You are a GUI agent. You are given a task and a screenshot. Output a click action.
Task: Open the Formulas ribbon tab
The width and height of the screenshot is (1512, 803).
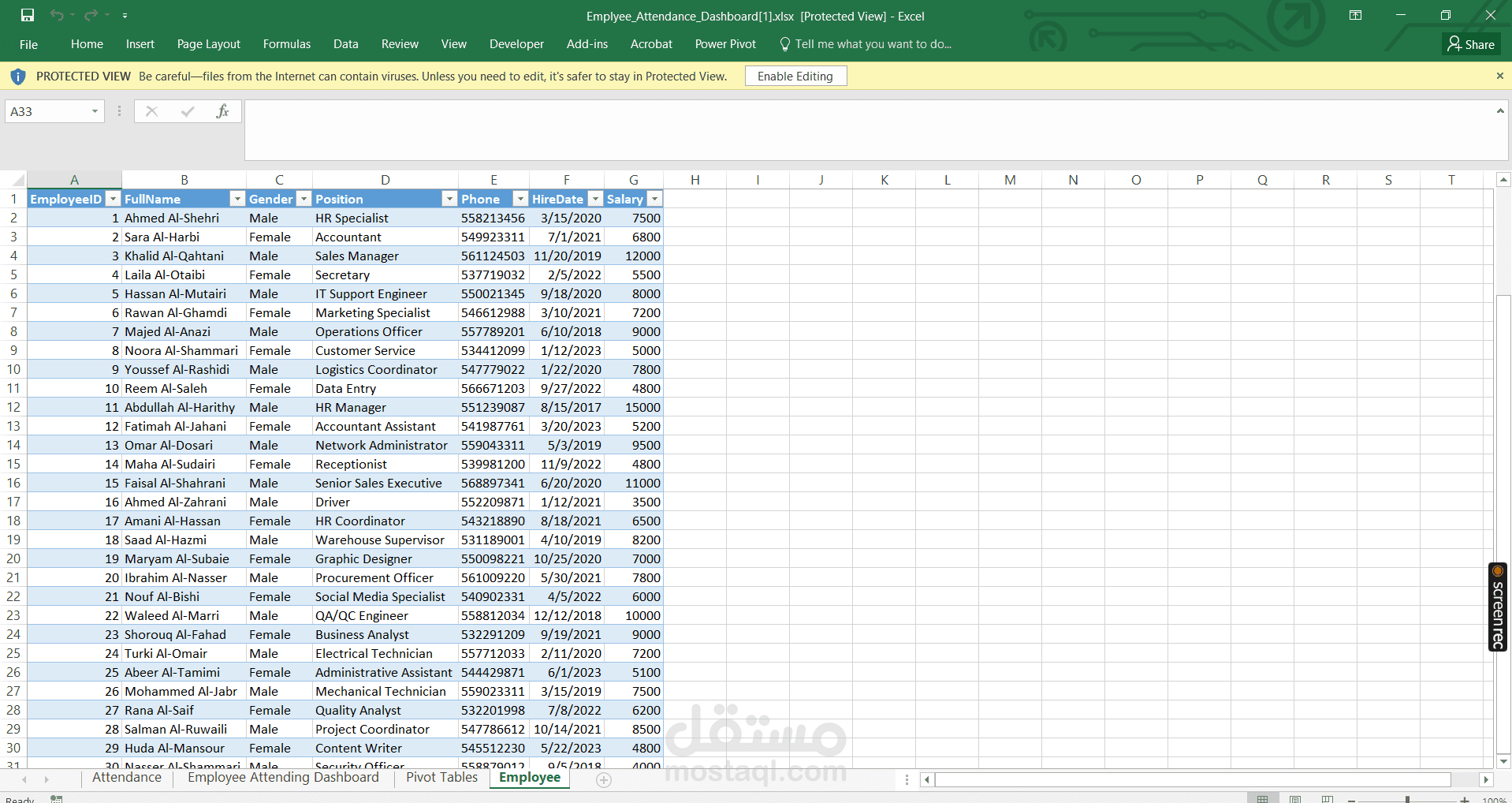tap(287, 44)
